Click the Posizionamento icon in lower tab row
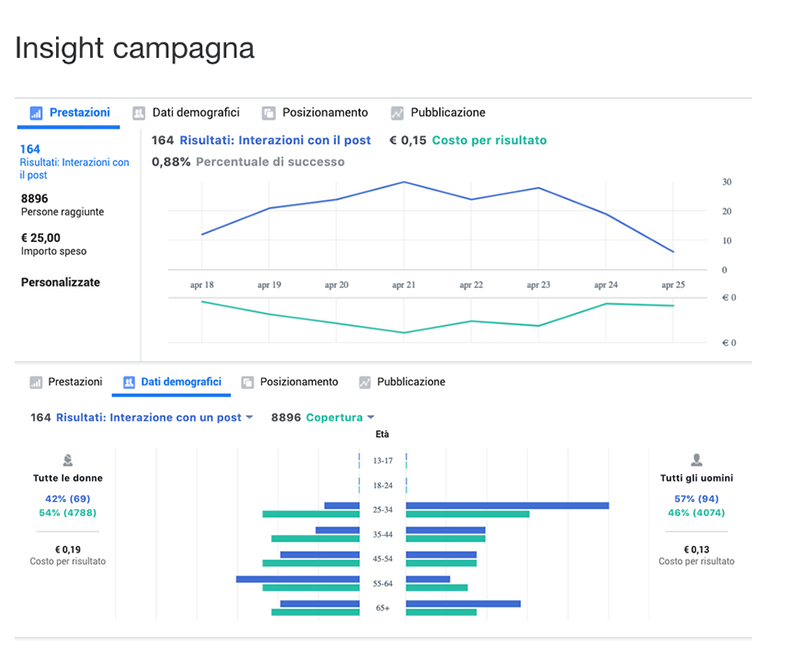This screenshot has height=671, width=800. point(247,383)
